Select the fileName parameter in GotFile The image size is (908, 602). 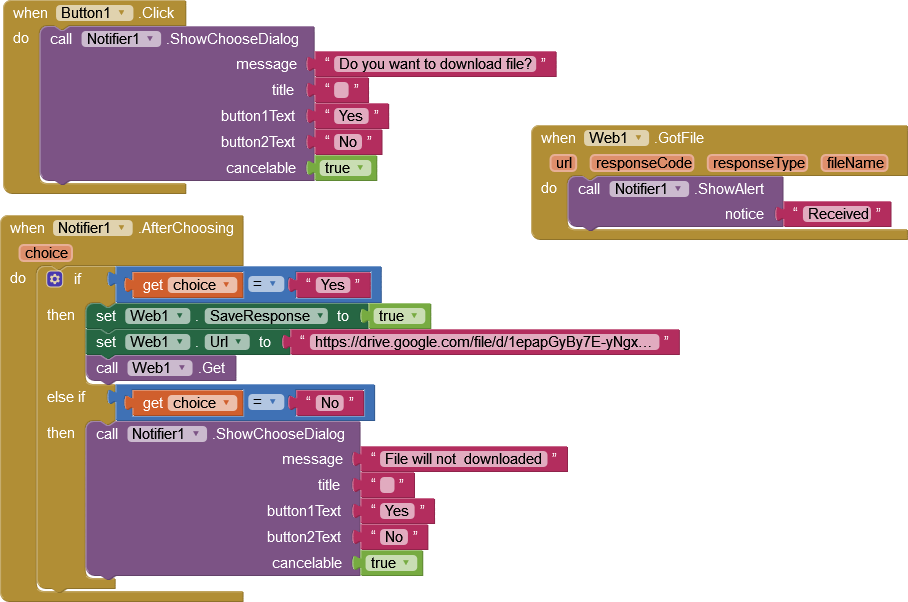click(855, 163)
